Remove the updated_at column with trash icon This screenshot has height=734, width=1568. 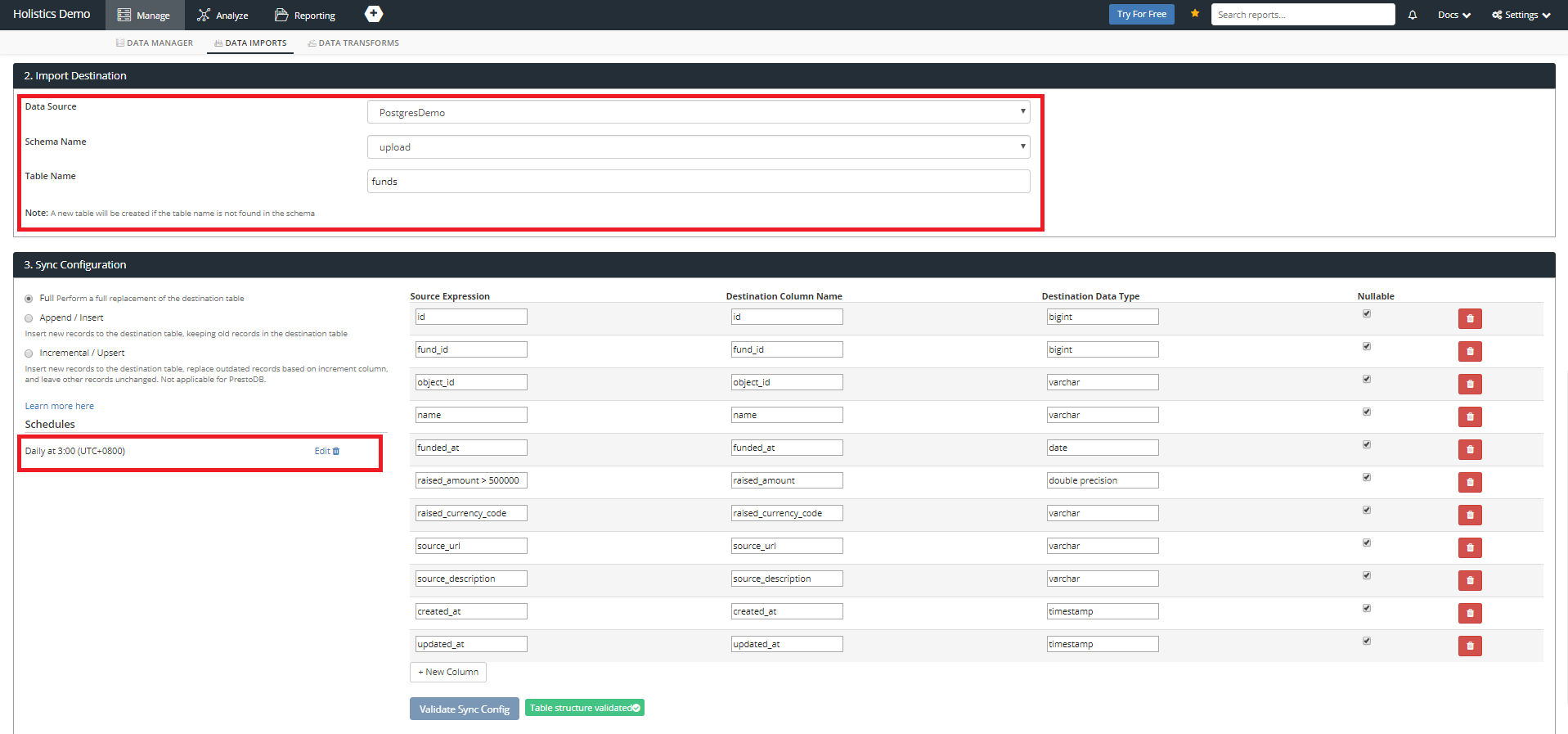(x=1469, y=646)
